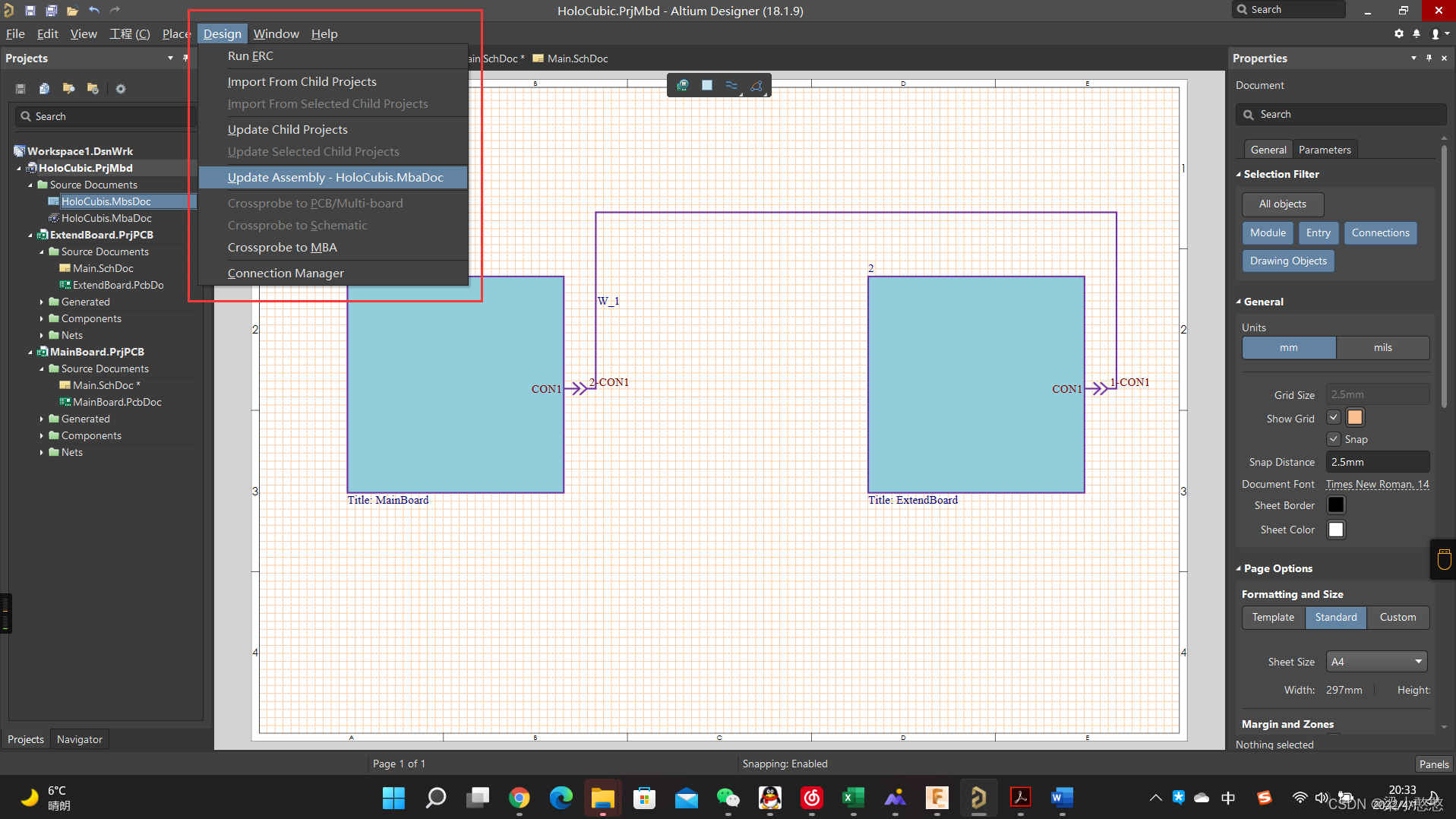1456x819 pixels.
Task: Switch to the Parameters tab
Action: [x=1324, y=150]
